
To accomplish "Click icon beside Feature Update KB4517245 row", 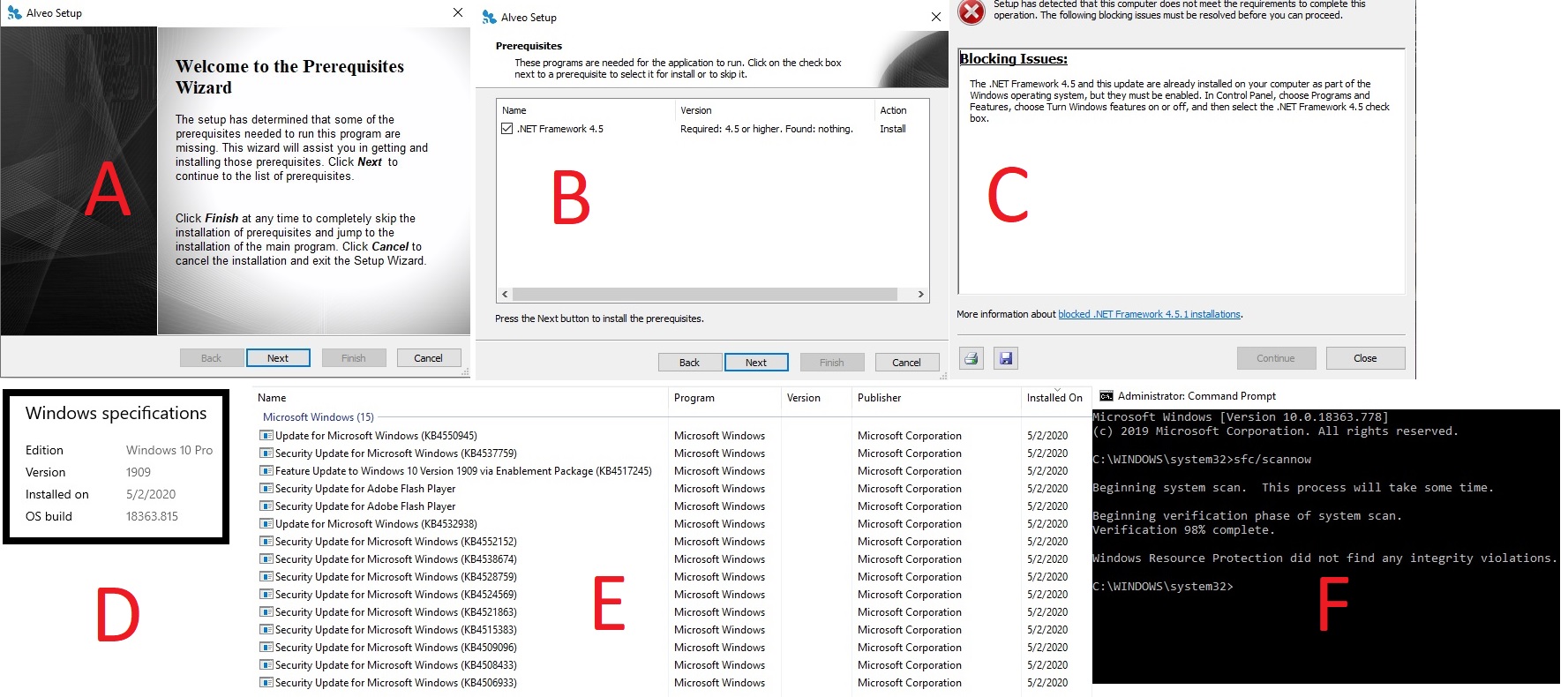I will (x=266, y=471).
